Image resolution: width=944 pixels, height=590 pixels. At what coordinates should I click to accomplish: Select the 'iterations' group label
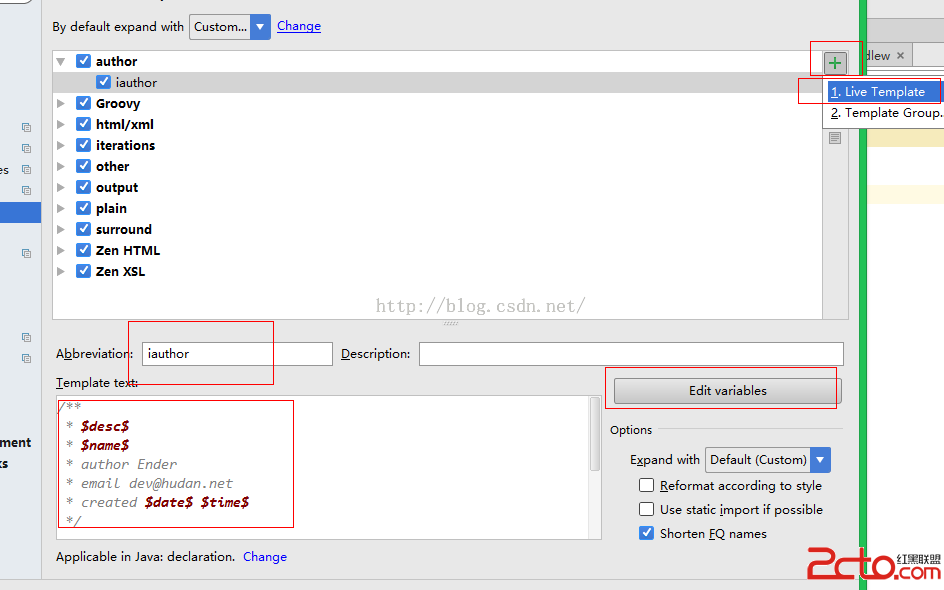coord(125,146)
